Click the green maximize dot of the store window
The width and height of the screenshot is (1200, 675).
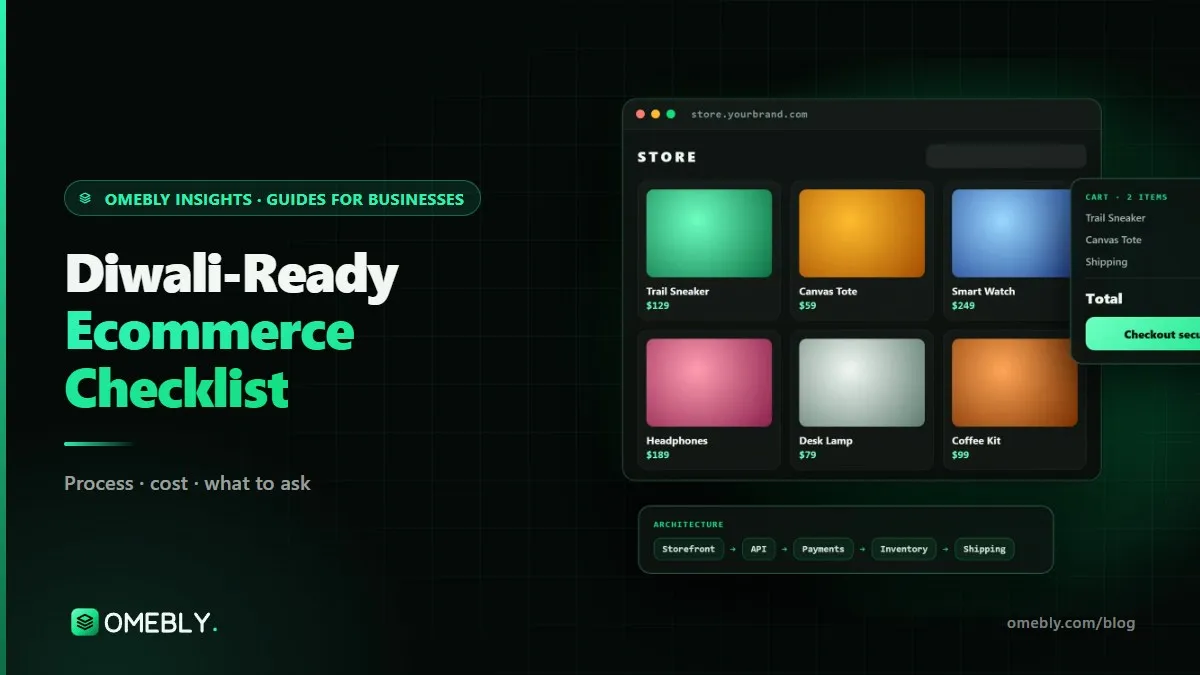[x=670, y=114]
